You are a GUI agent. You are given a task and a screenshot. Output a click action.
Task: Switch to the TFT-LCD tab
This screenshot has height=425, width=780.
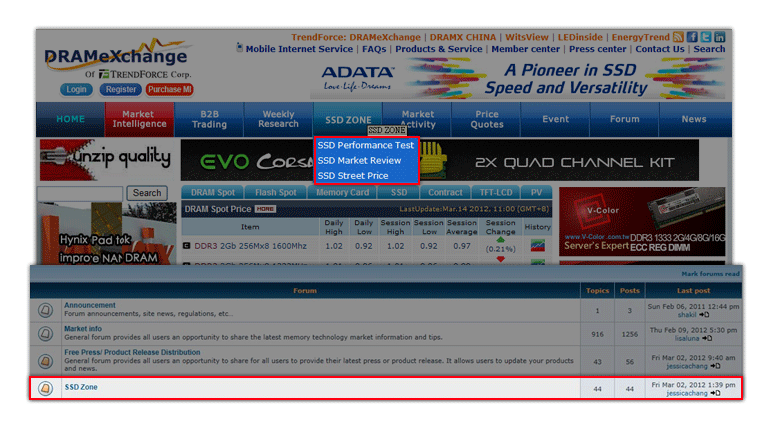(495, 193)
